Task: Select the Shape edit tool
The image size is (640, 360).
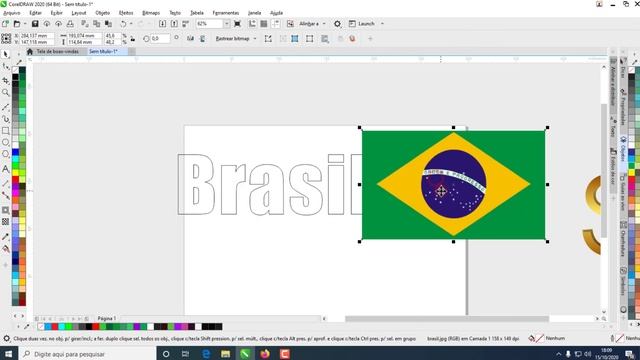Action: click(5, 67)
